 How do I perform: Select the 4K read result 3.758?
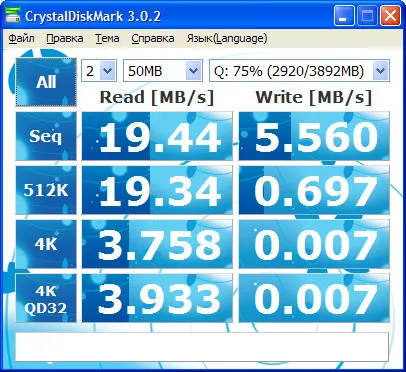click(157, 244)
